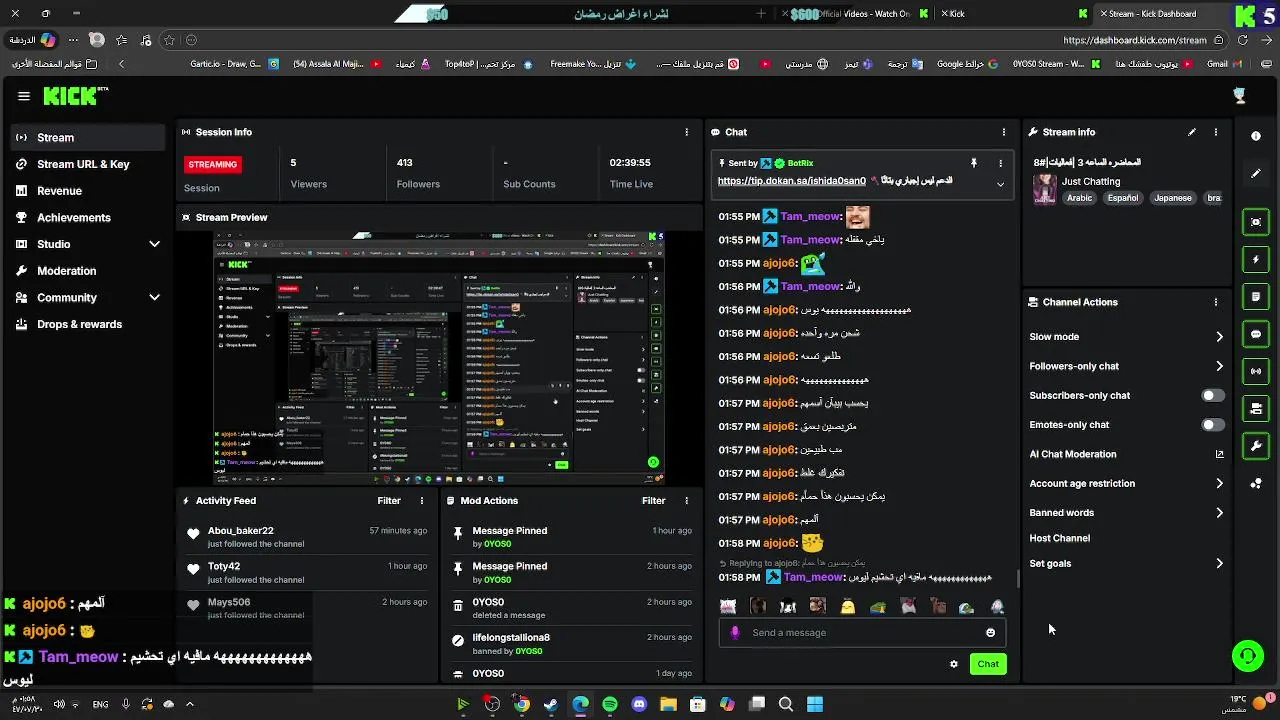
Task: Click the green headset support button
Action: tap(1248, 657)
